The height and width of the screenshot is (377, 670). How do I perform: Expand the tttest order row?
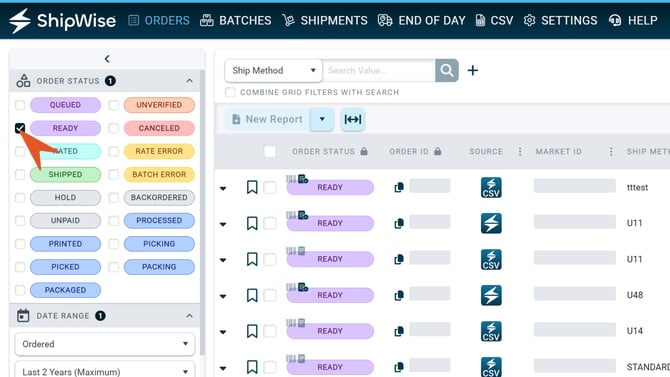point(223,188)
